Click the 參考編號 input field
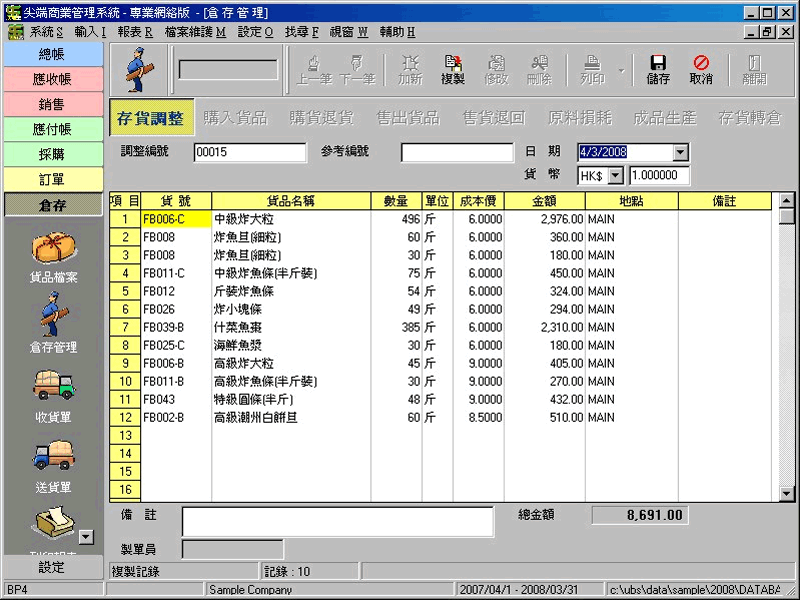The image size is (800, 600). (457, 153)
